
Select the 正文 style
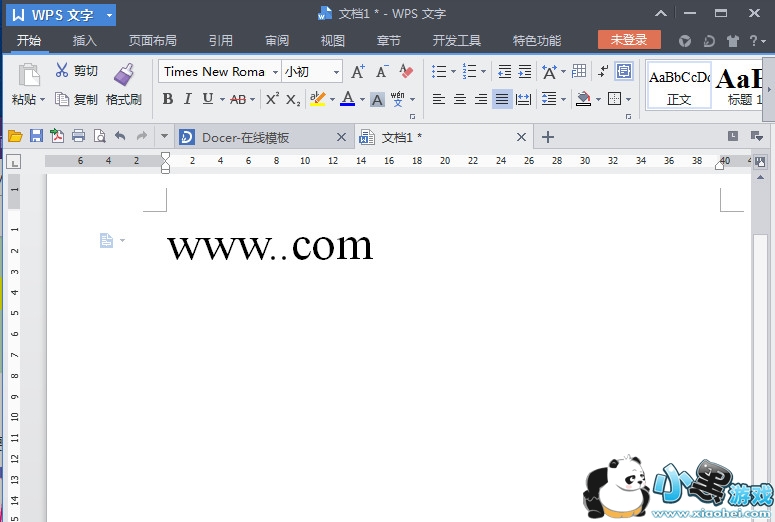point(679,85)
